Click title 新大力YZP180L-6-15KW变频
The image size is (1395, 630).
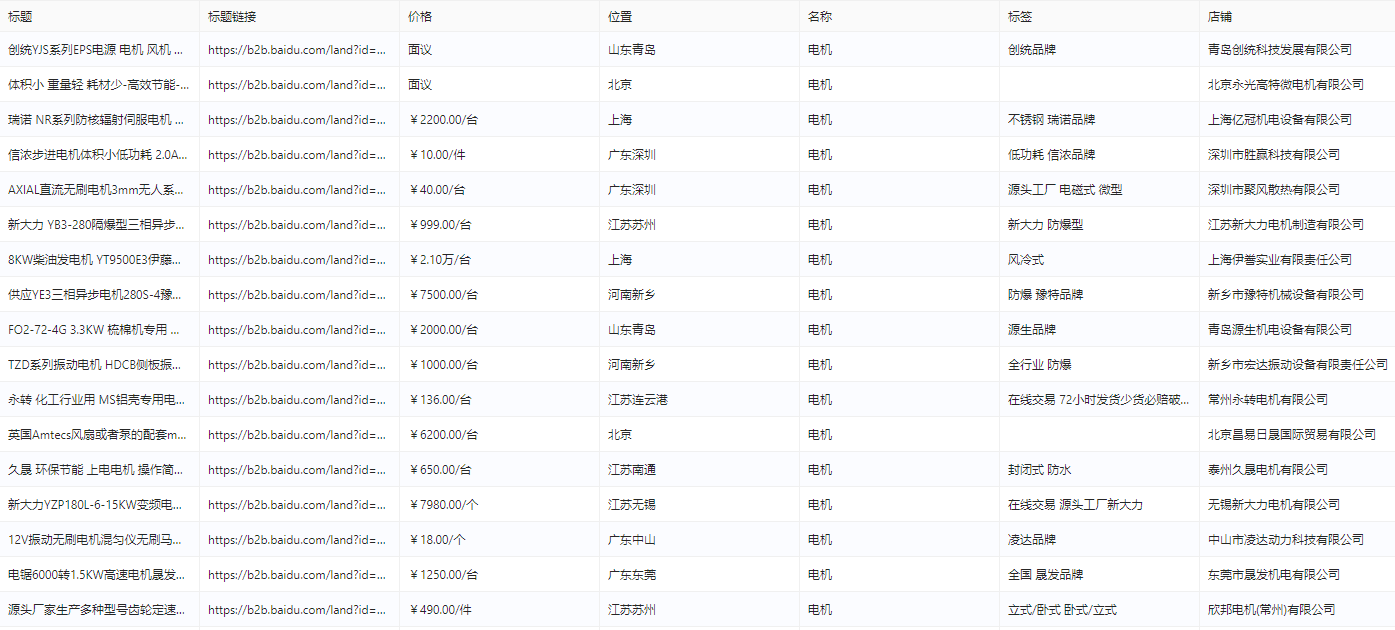(x=96, y=505)
